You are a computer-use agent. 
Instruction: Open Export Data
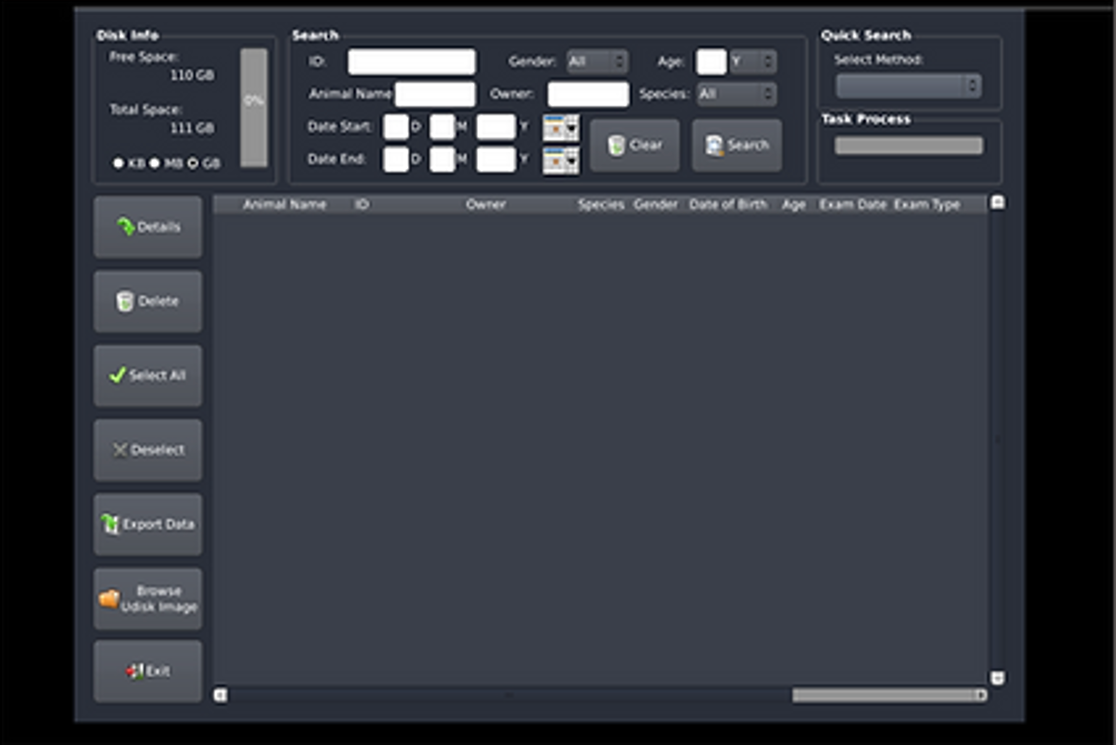(147, 524)
